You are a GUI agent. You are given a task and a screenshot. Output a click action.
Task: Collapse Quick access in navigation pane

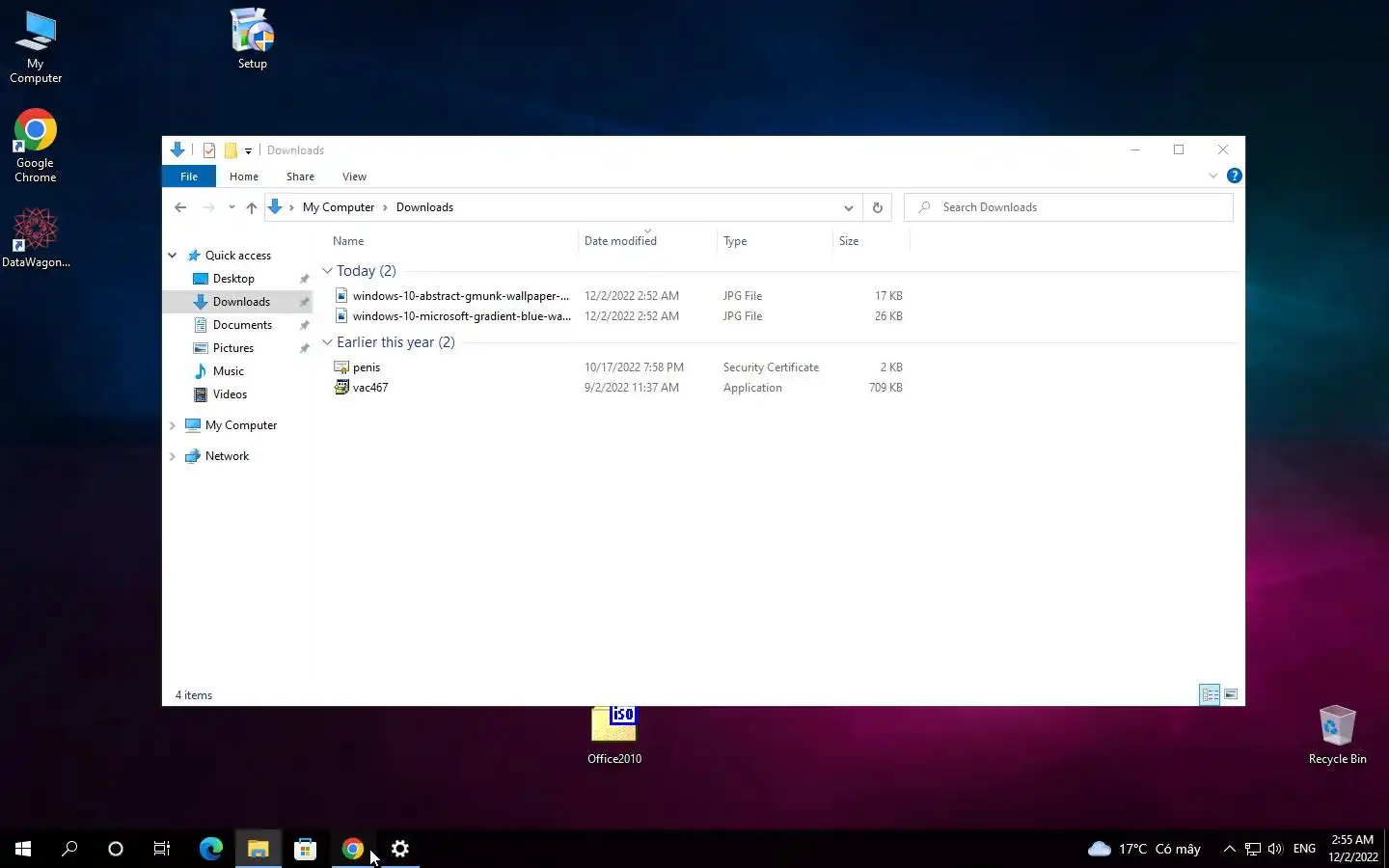click(x=173, y=256)
